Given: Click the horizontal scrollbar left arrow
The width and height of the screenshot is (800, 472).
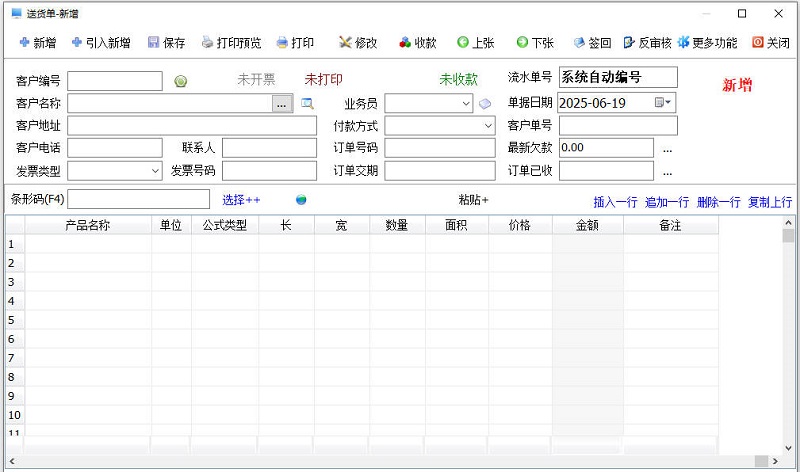Looking at the screenshot, I should [12, 461].
